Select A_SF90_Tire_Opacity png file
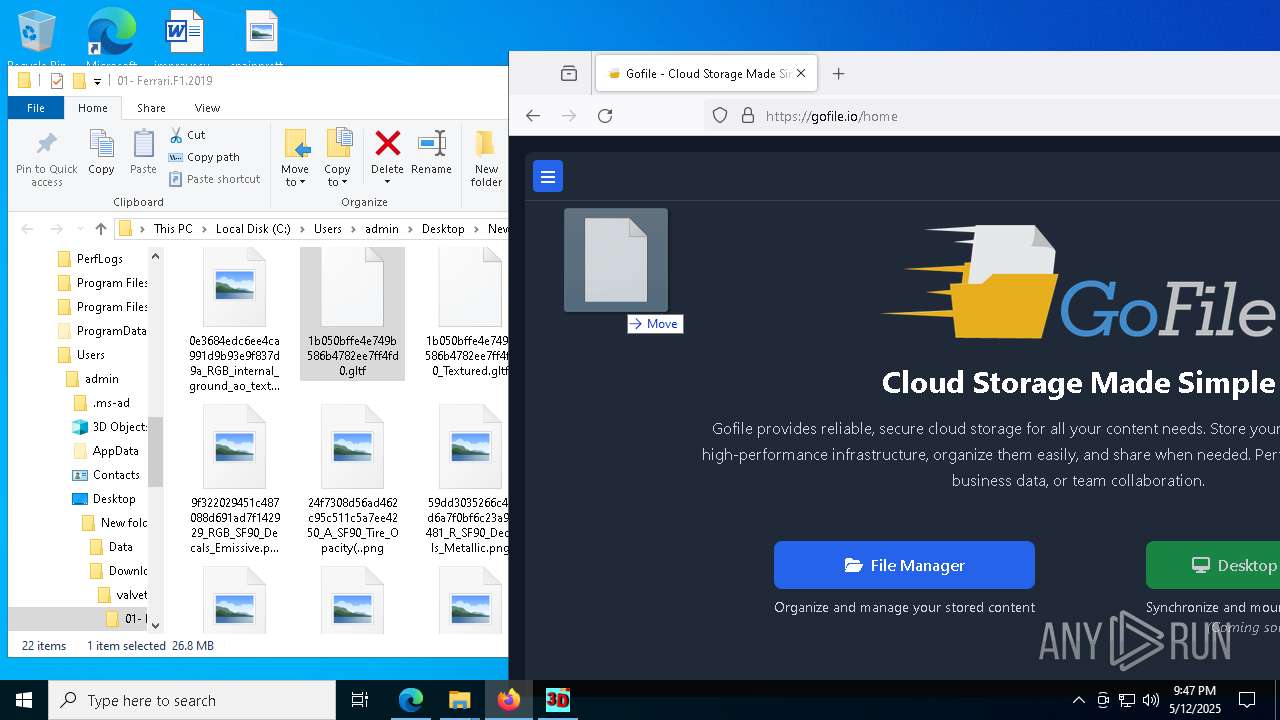 pyautogui.click(x=352, y=480)
